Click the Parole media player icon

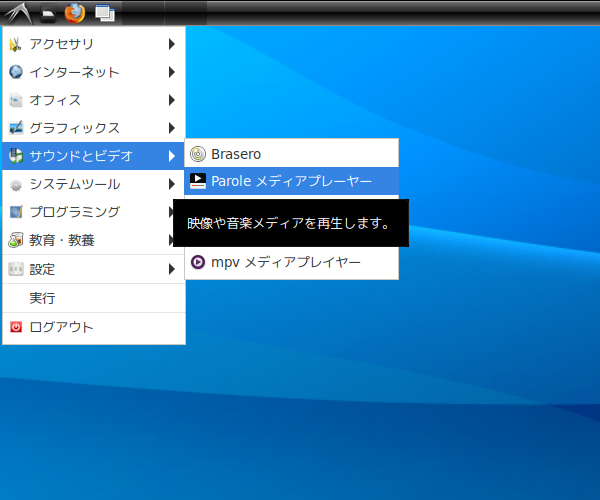(198, 181)
